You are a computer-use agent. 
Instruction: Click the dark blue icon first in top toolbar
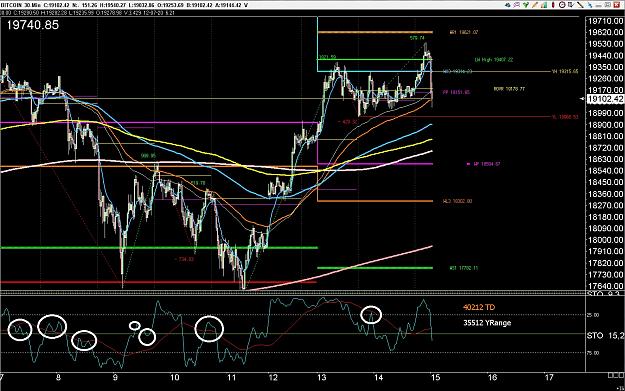pyautogui.click(x=508, y=5)
